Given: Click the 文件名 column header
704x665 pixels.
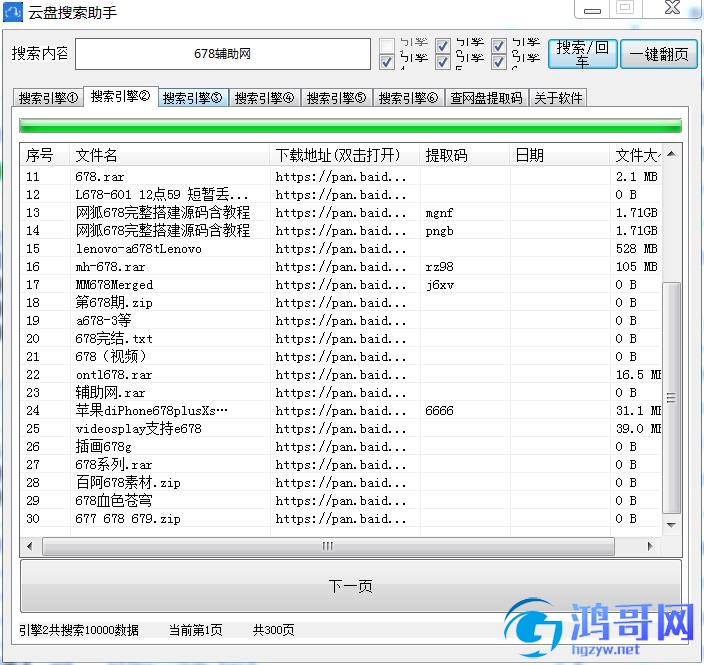Looking at the screenshot, I should tap(170, 155).
